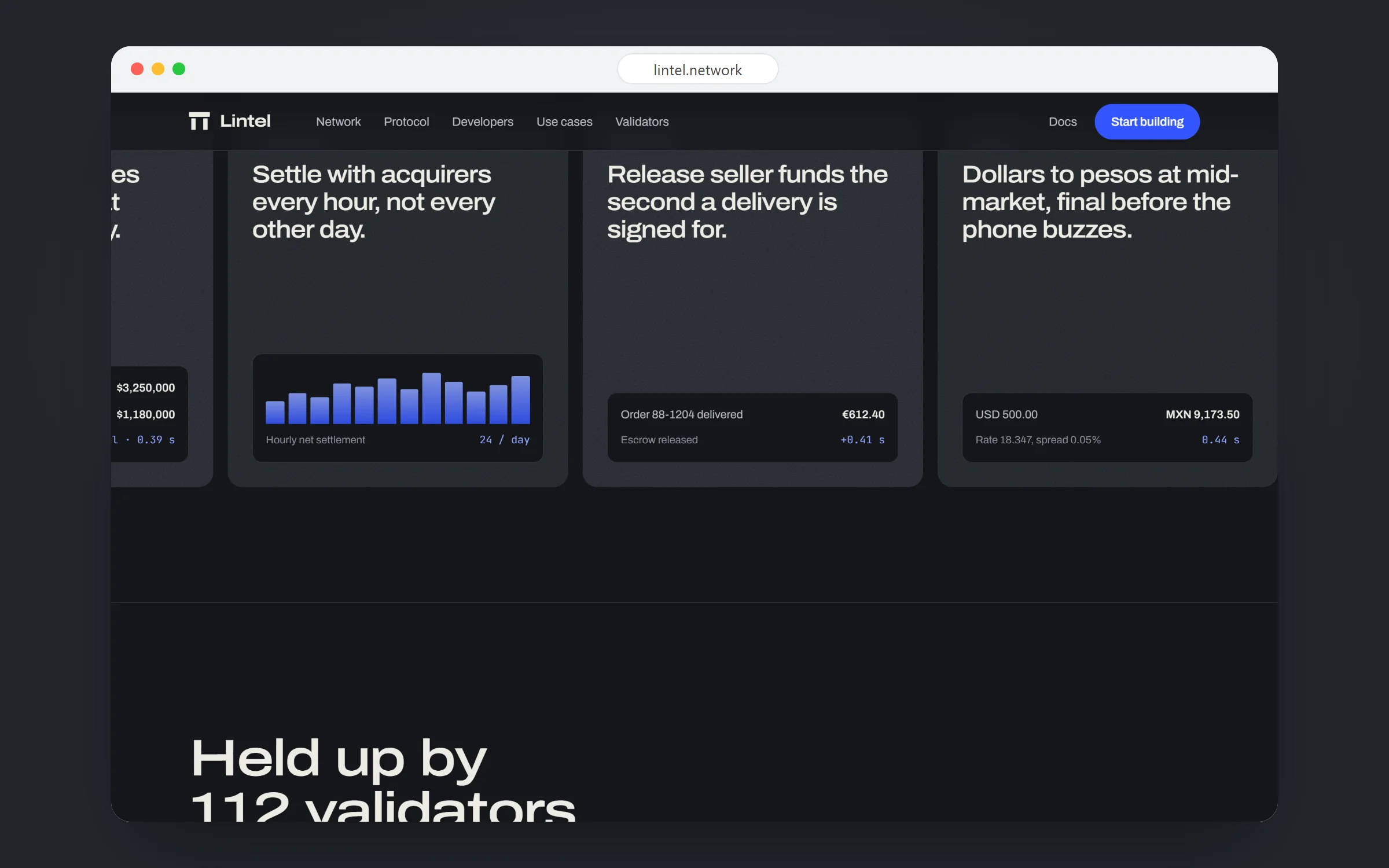Click the tallest bar in settlement chart
1389x868 pixels.
[431, 398]
